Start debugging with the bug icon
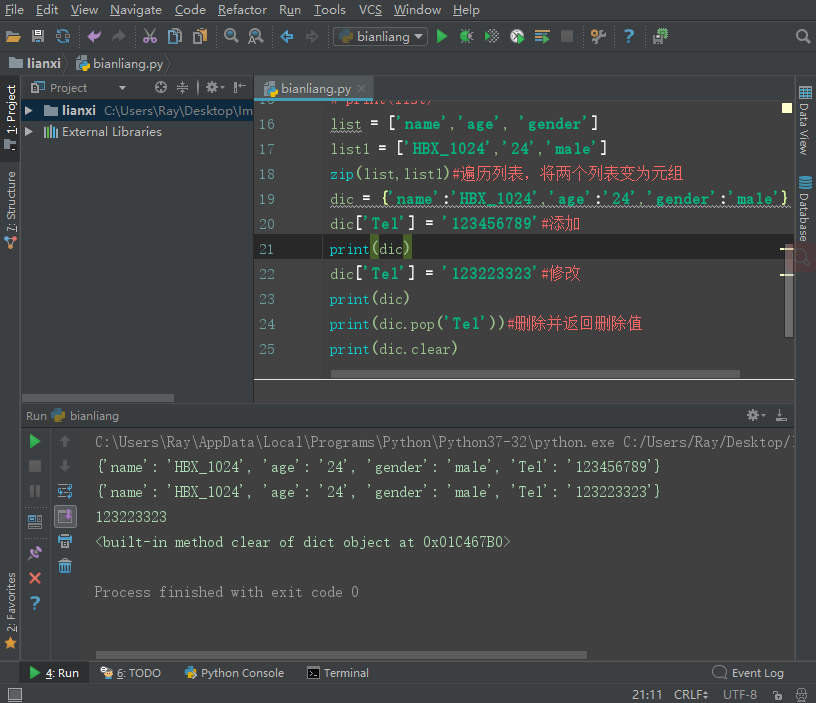Viewport: 816px width, 703px height. pyautogui.click(x=466, y=36)
